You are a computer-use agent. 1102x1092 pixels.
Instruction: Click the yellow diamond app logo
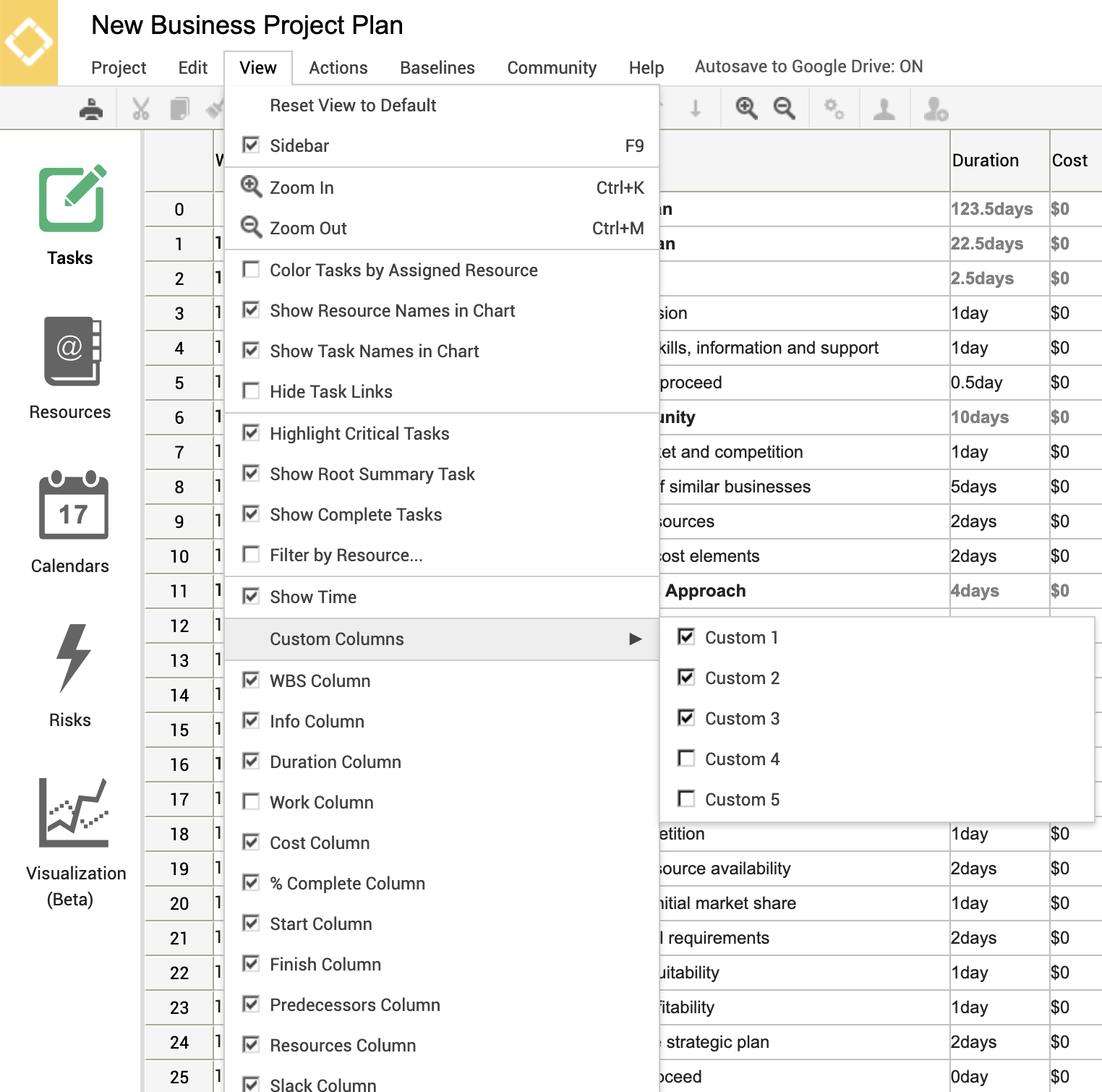(x=29, y=42)
